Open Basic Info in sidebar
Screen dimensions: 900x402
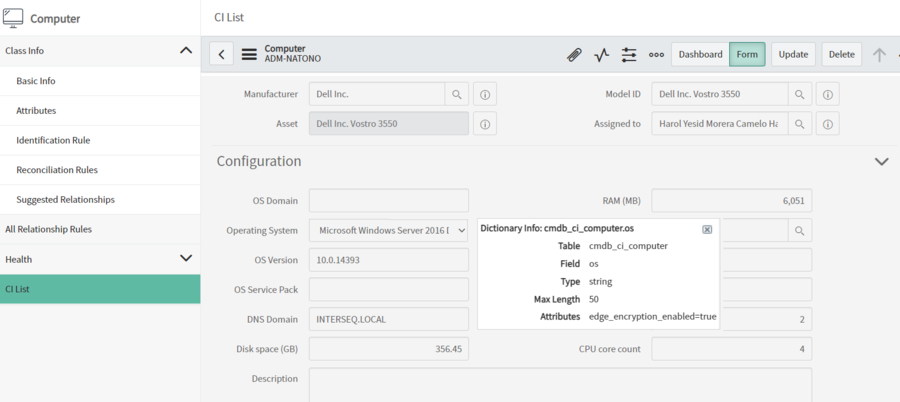pos(100,81)
